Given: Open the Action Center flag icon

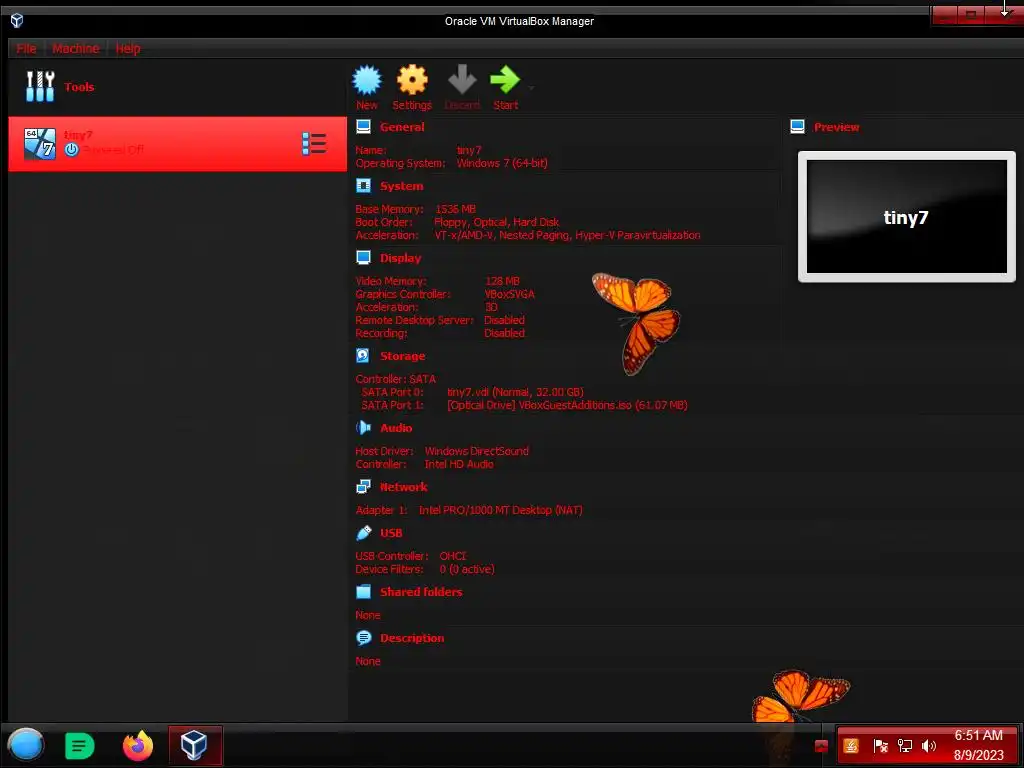Looking at the screenshot, I should (x=880, y=746).
